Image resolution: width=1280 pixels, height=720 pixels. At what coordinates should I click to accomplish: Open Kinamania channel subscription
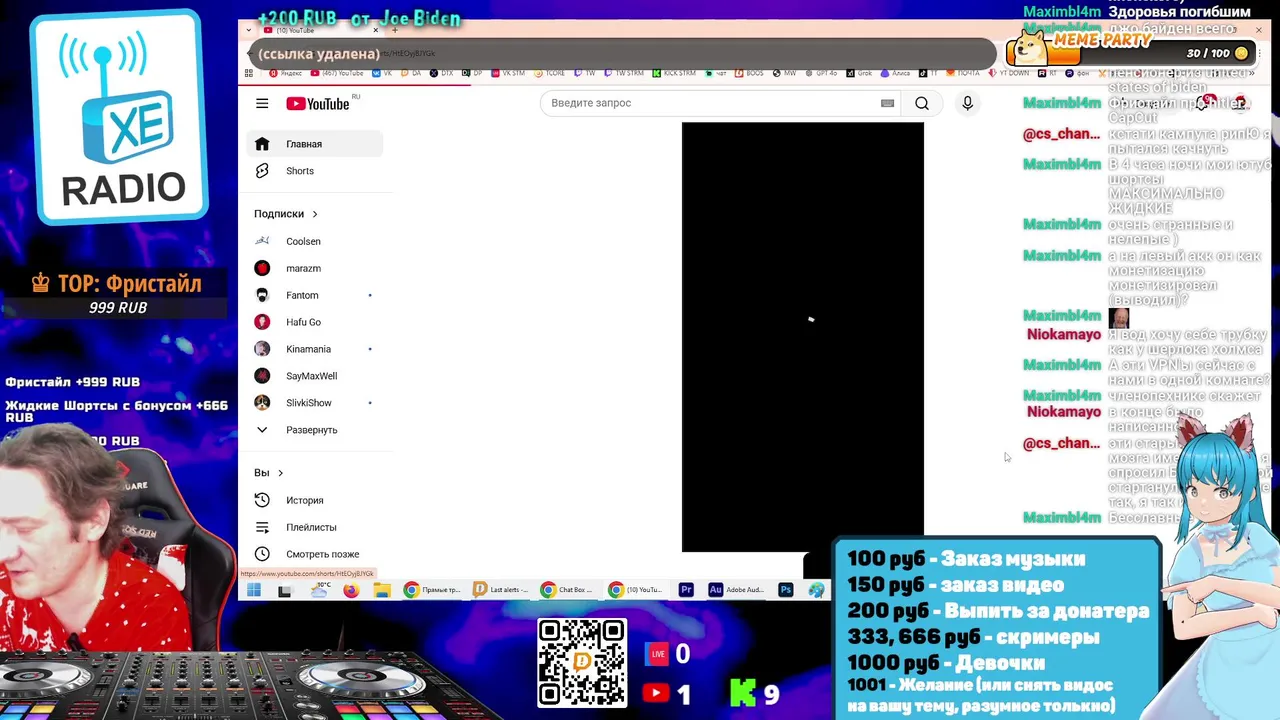(x=315, y=349)
